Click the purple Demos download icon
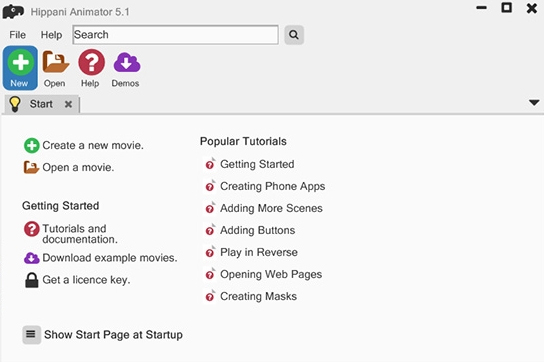Viewport: 544px width, 362px height. (127, 62)
